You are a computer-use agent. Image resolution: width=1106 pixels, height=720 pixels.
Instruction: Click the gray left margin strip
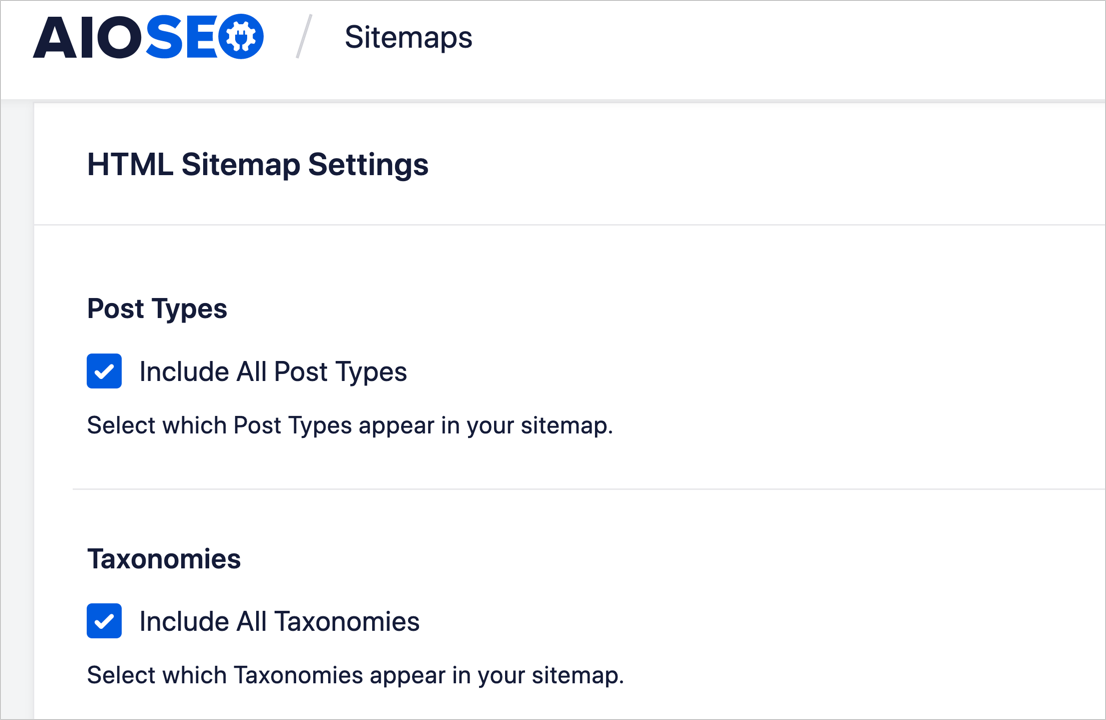[17, 409]
